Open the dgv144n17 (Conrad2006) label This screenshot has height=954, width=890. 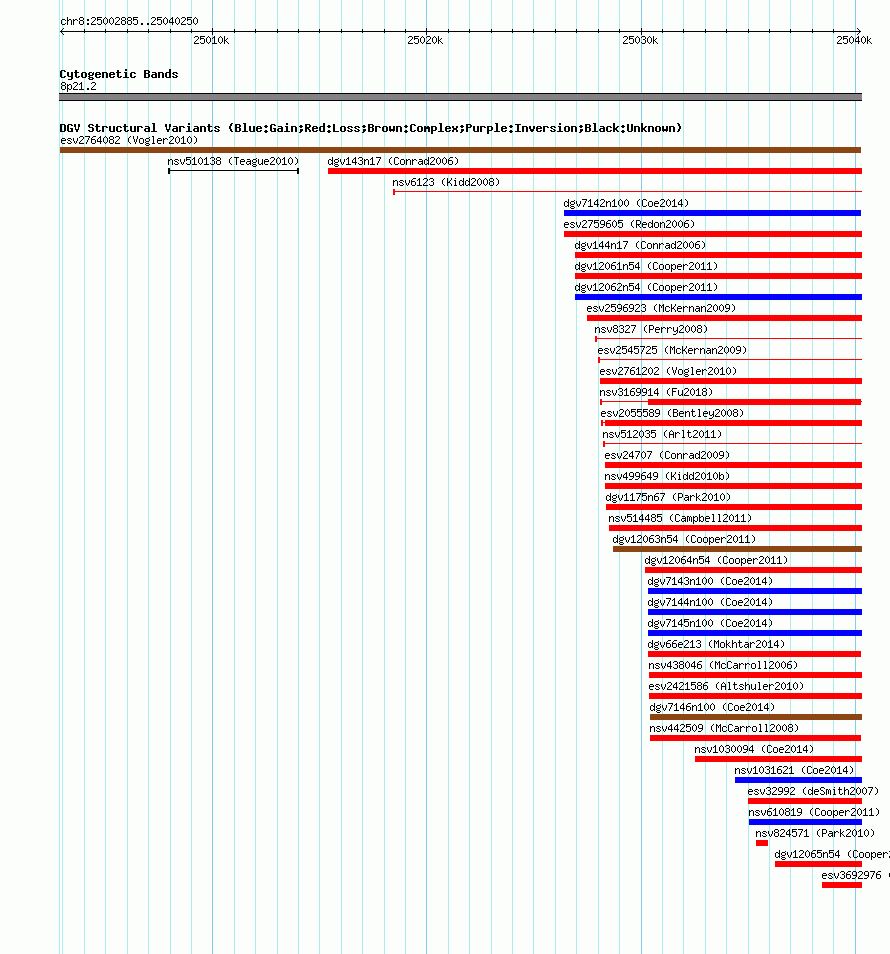(640, 245)
